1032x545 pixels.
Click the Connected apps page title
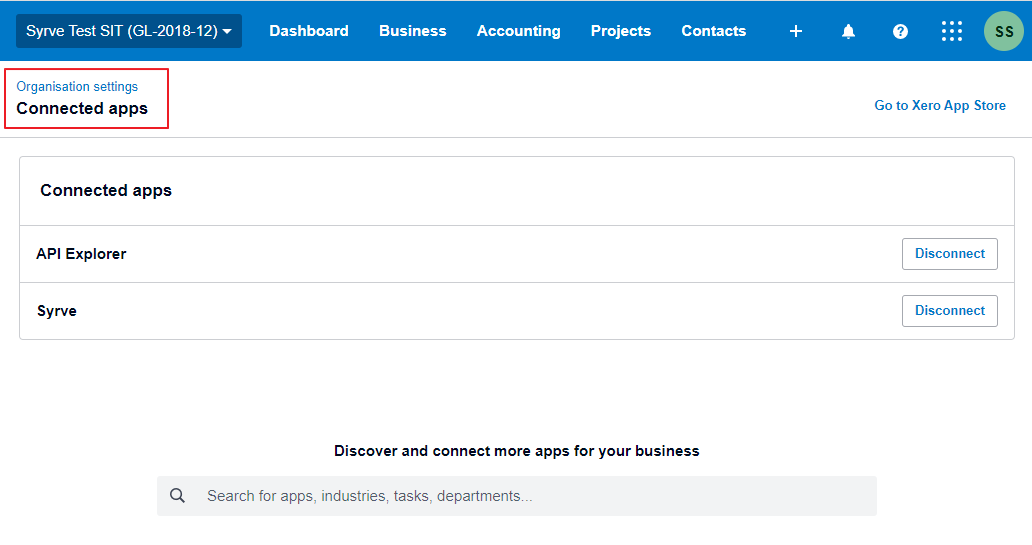point(82,109)
